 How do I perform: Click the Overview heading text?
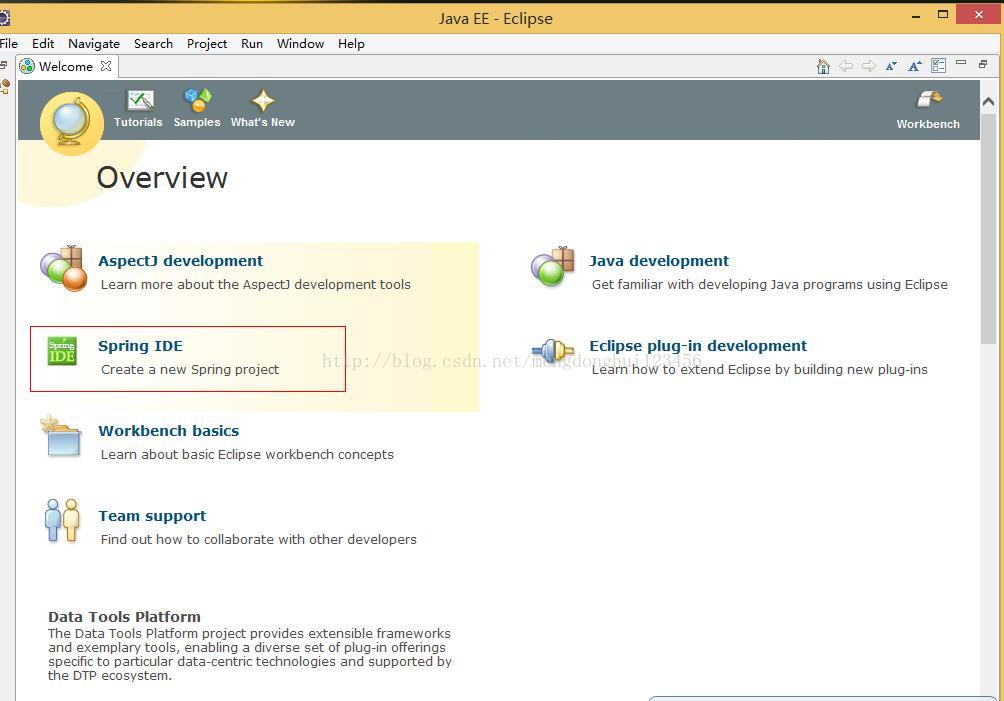pyautogui.click(x=162, y=178)
